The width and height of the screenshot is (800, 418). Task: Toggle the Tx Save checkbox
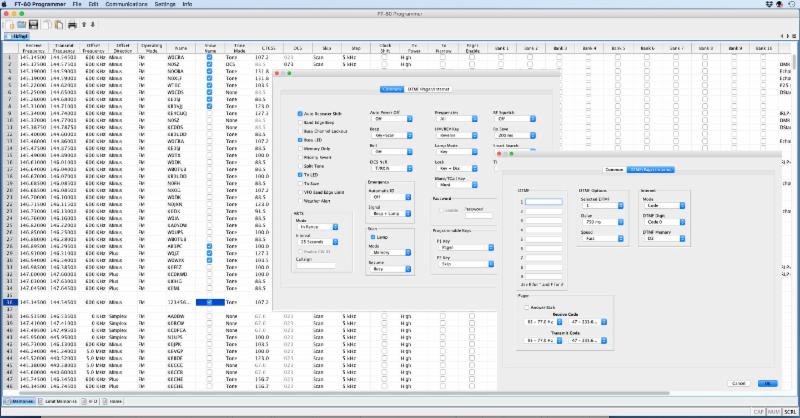pos(300,183)
